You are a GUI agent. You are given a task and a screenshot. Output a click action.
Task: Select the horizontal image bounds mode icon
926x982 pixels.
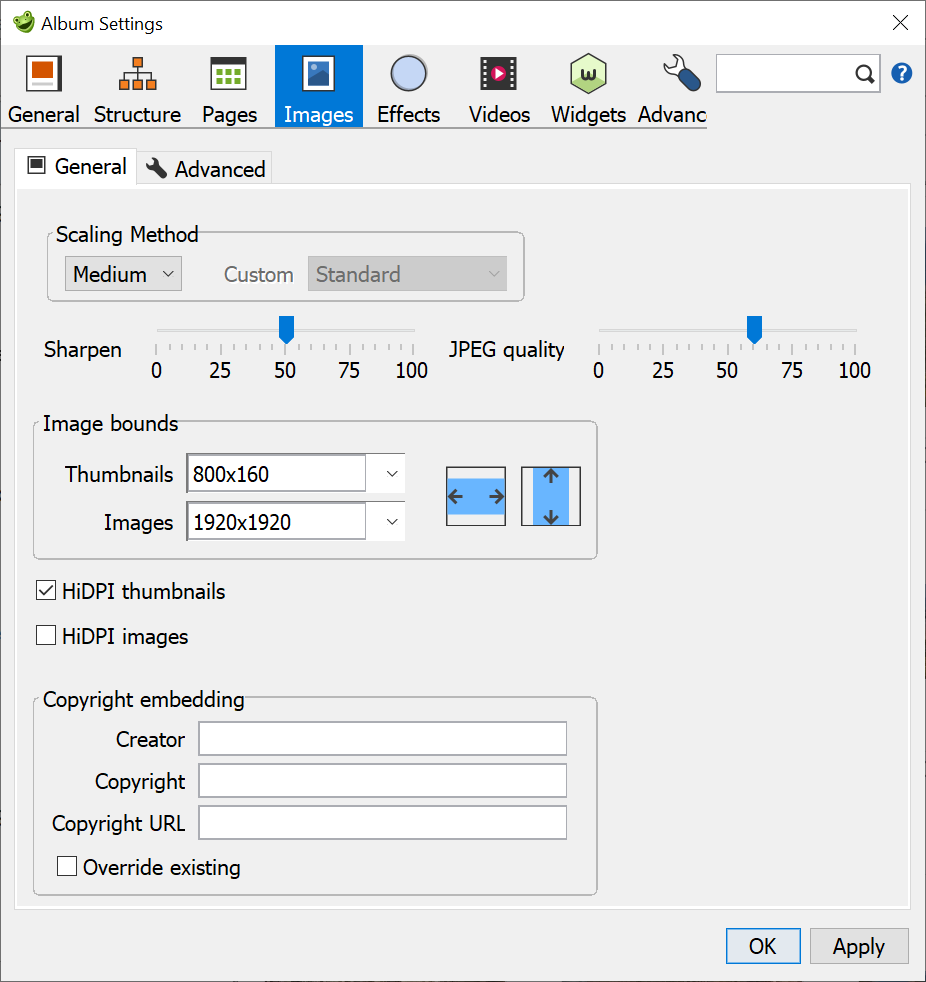click(x=476, y=496)
